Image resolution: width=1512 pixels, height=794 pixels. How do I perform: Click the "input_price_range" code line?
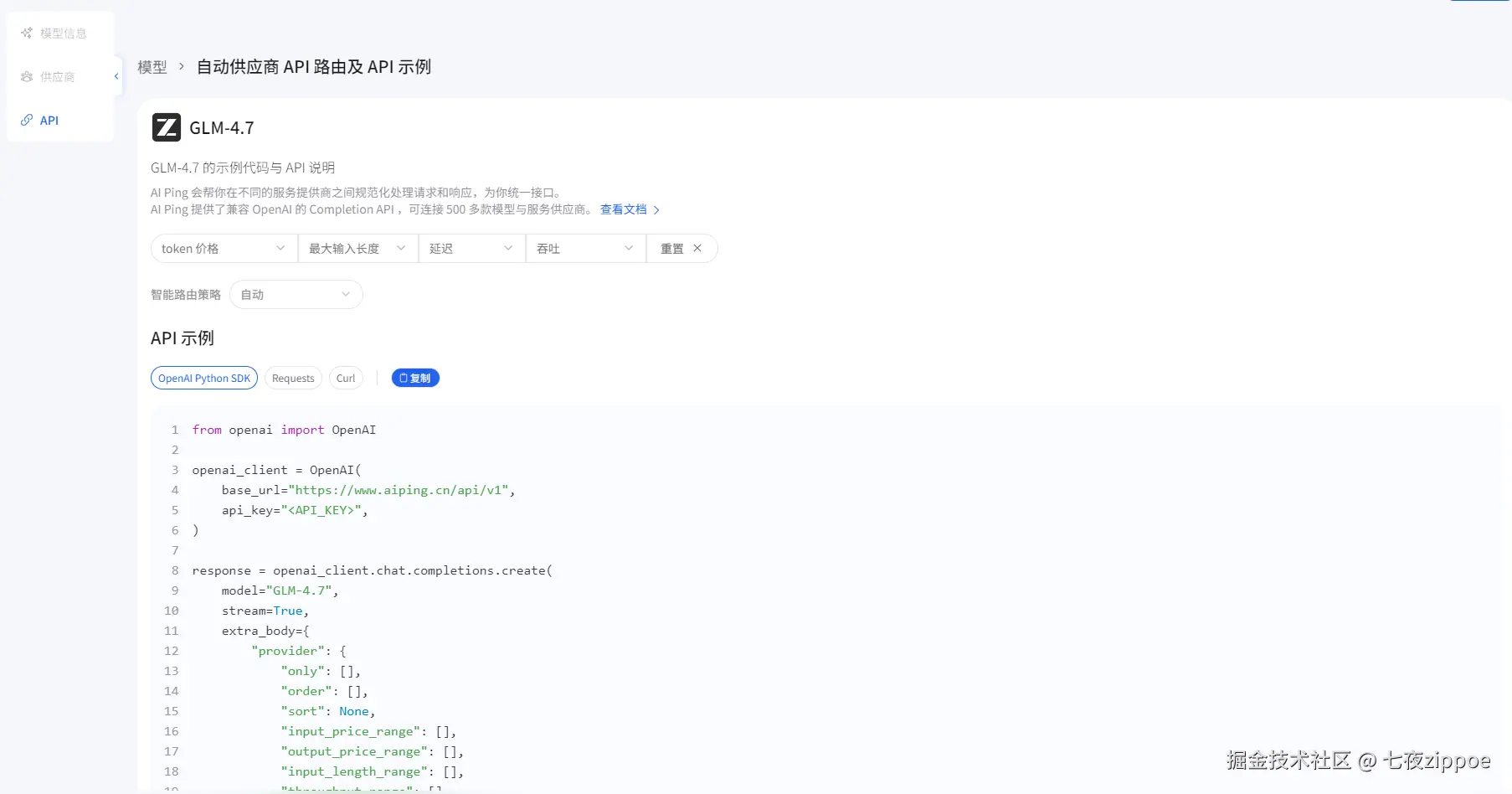(368, 731)
